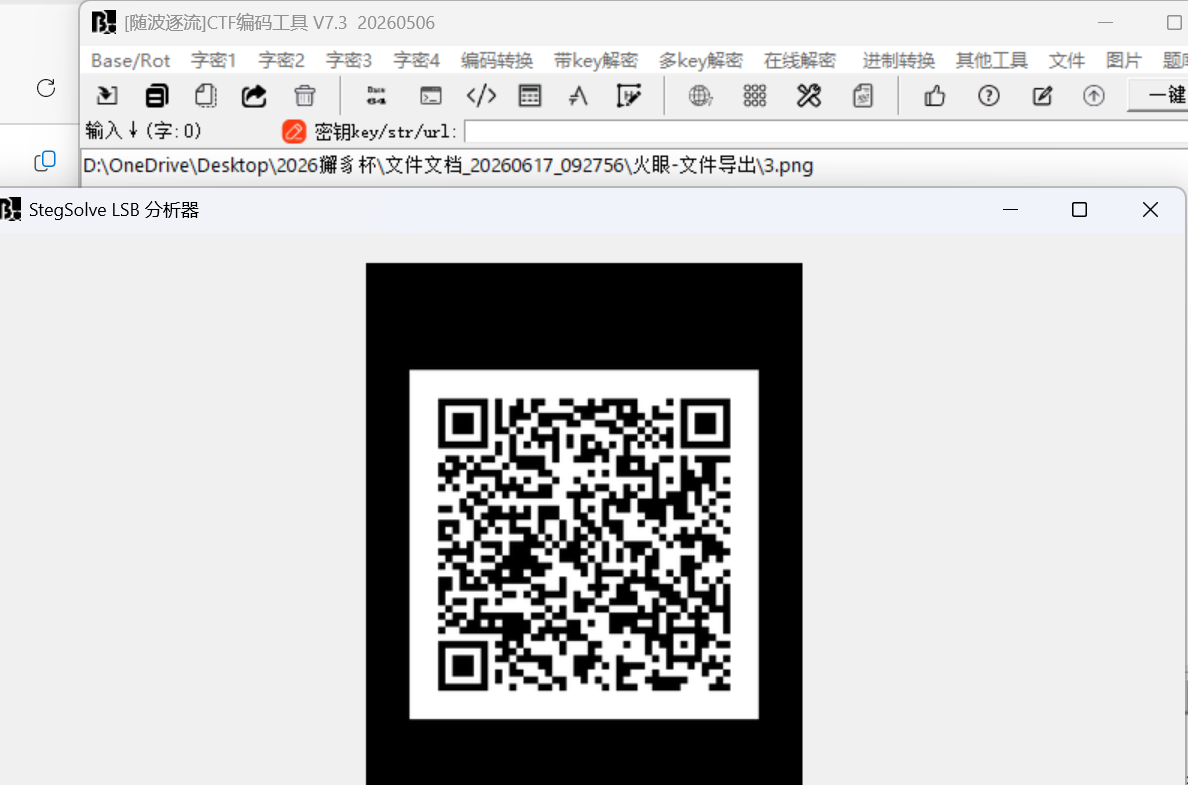The width and height of the screenshot is (1188, 785).
Task: Click the 输入↓(字:0) label
Action: [144, 131]
